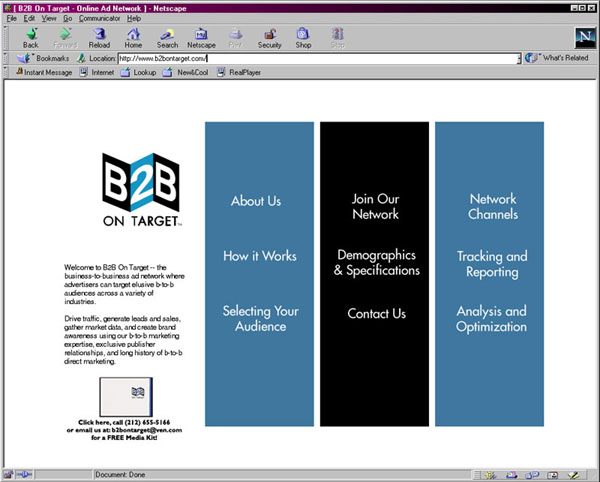
Task: Open the File menu
Action: pyautogui.click(x=11, y=18)
